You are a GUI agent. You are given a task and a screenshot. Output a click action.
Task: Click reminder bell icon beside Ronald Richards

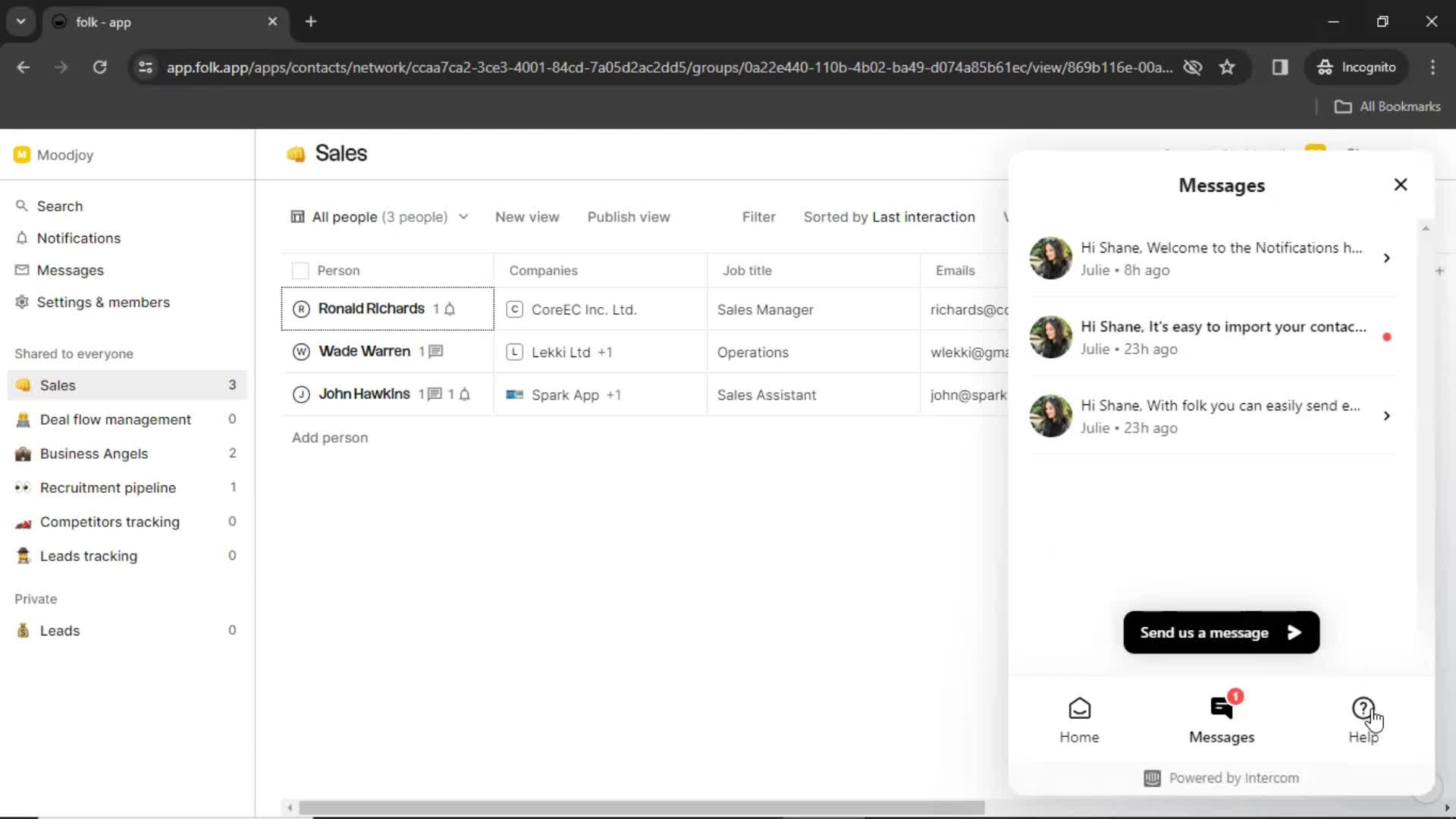450,309
